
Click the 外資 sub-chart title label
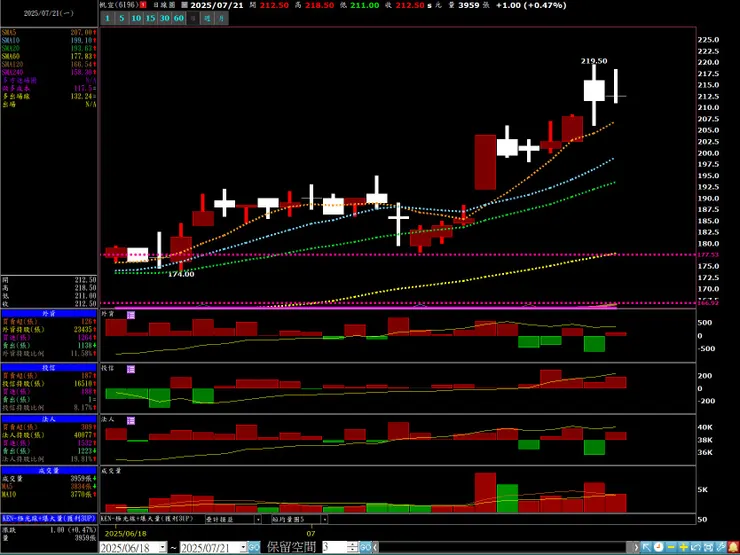108,313
